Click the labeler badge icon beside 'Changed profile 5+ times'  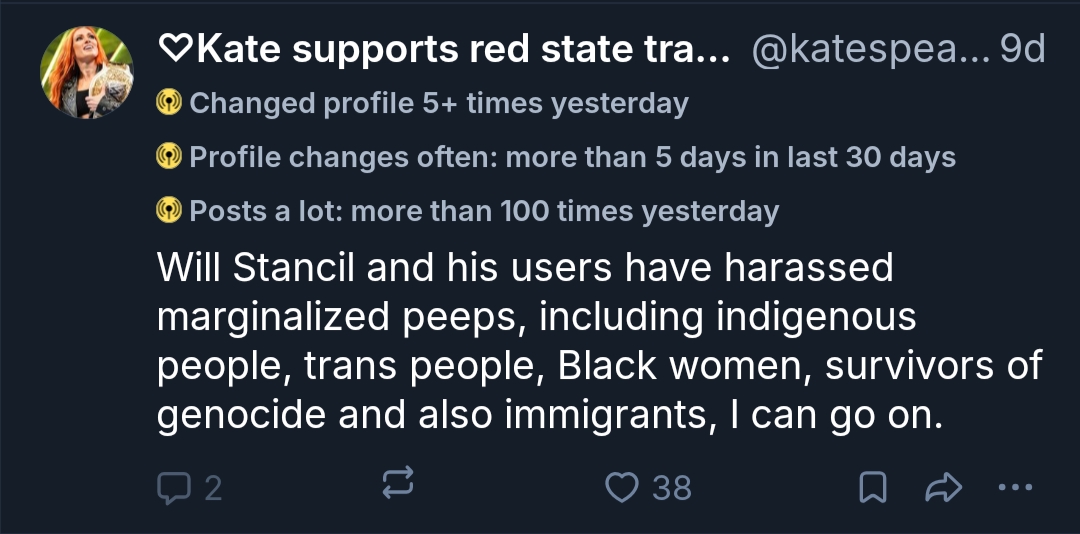tap(169, 103)
